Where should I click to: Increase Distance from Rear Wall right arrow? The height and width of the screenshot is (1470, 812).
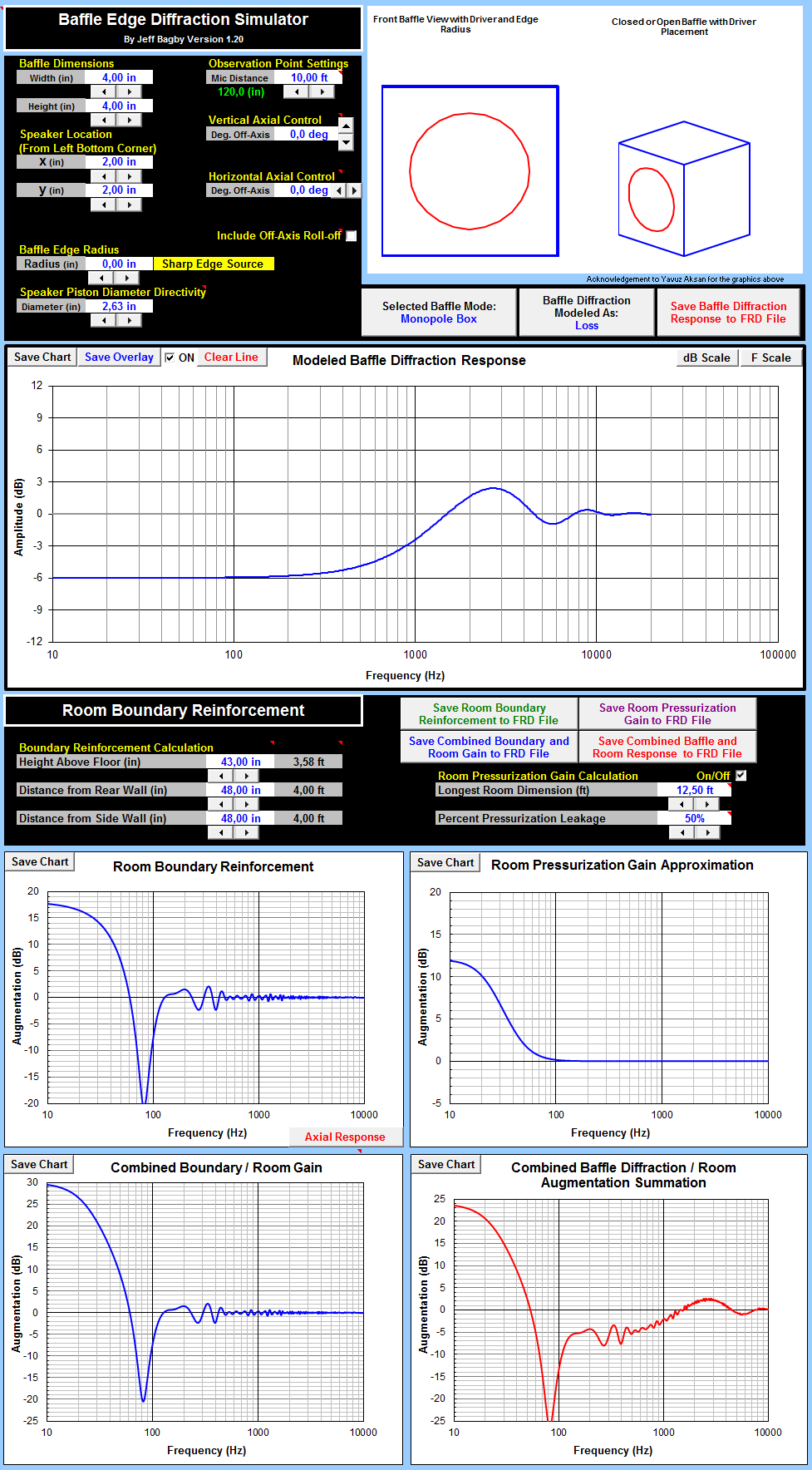246,804
